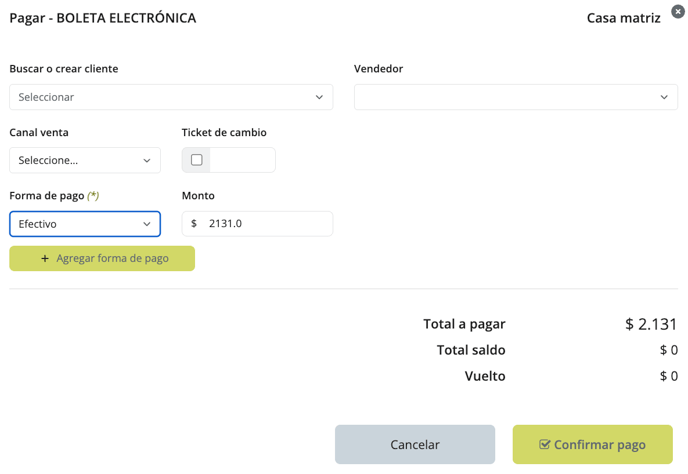Image resolution: width=688 pixels, height=474 pixels.
Task: Focus the Monto amount input field
Action: (x=266, y=224)
